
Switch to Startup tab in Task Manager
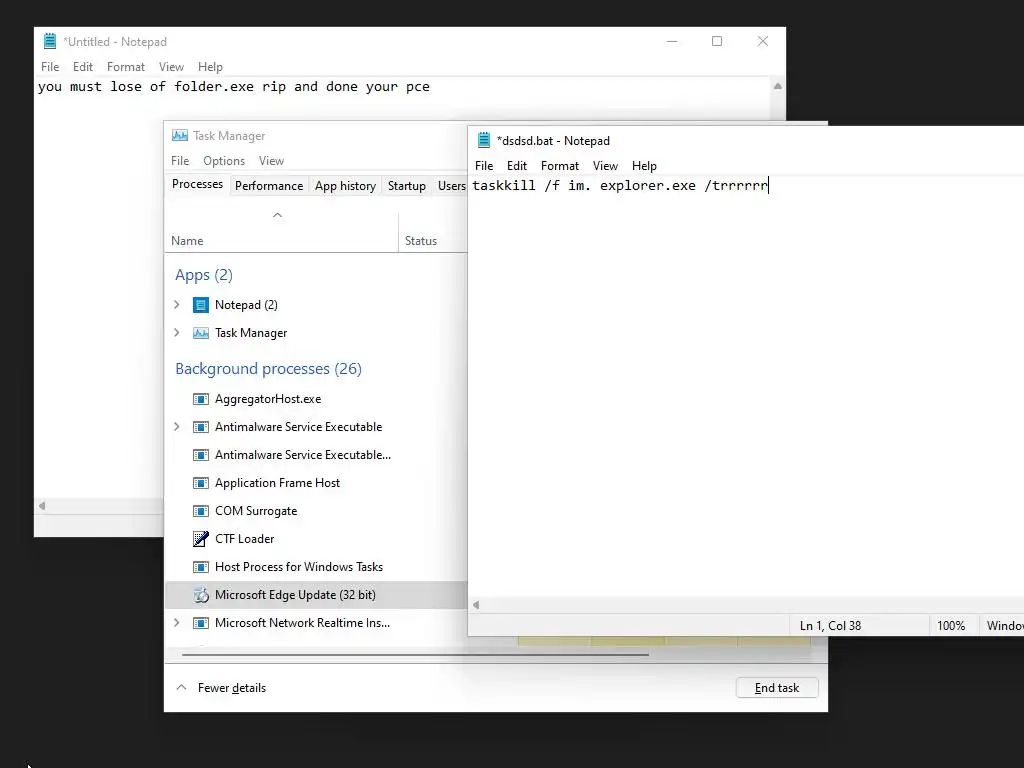[x=407, y=186]
